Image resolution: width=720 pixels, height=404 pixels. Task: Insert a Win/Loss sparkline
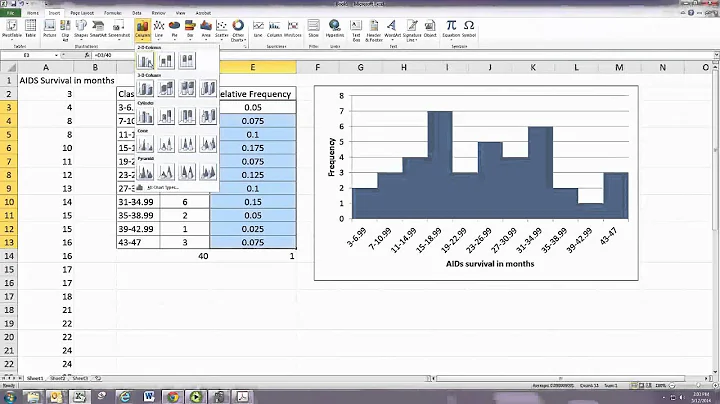click(x=292, y=28)
